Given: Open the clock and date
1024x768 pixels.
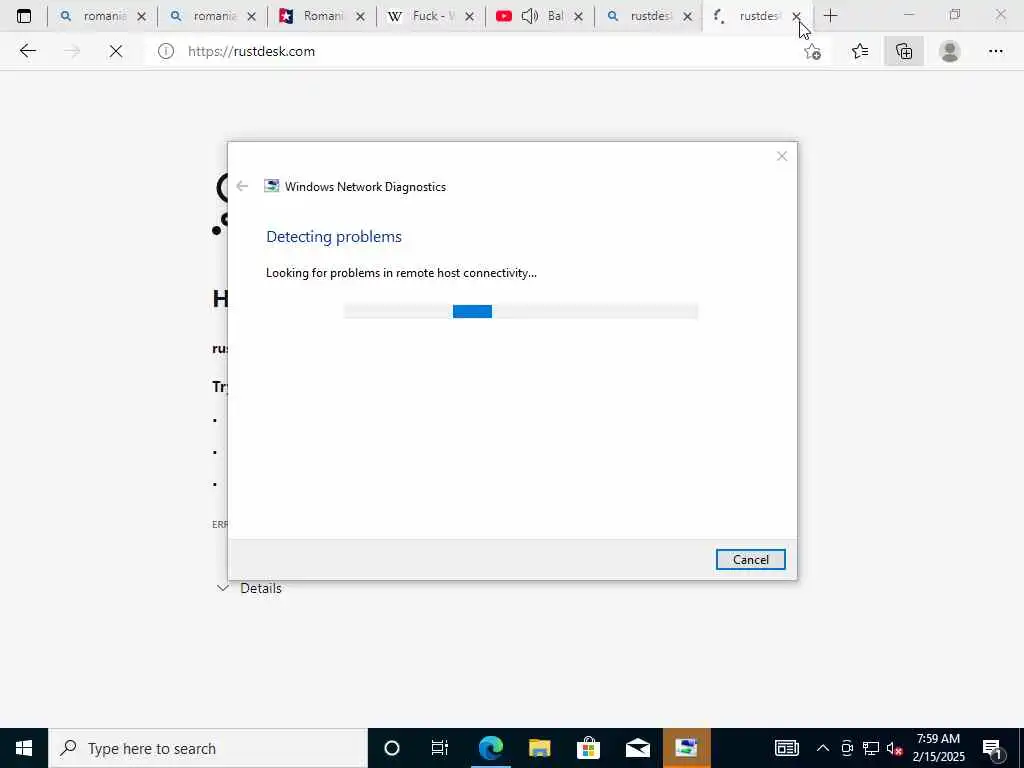Looking at the screenshot, I should pos(938,748).
